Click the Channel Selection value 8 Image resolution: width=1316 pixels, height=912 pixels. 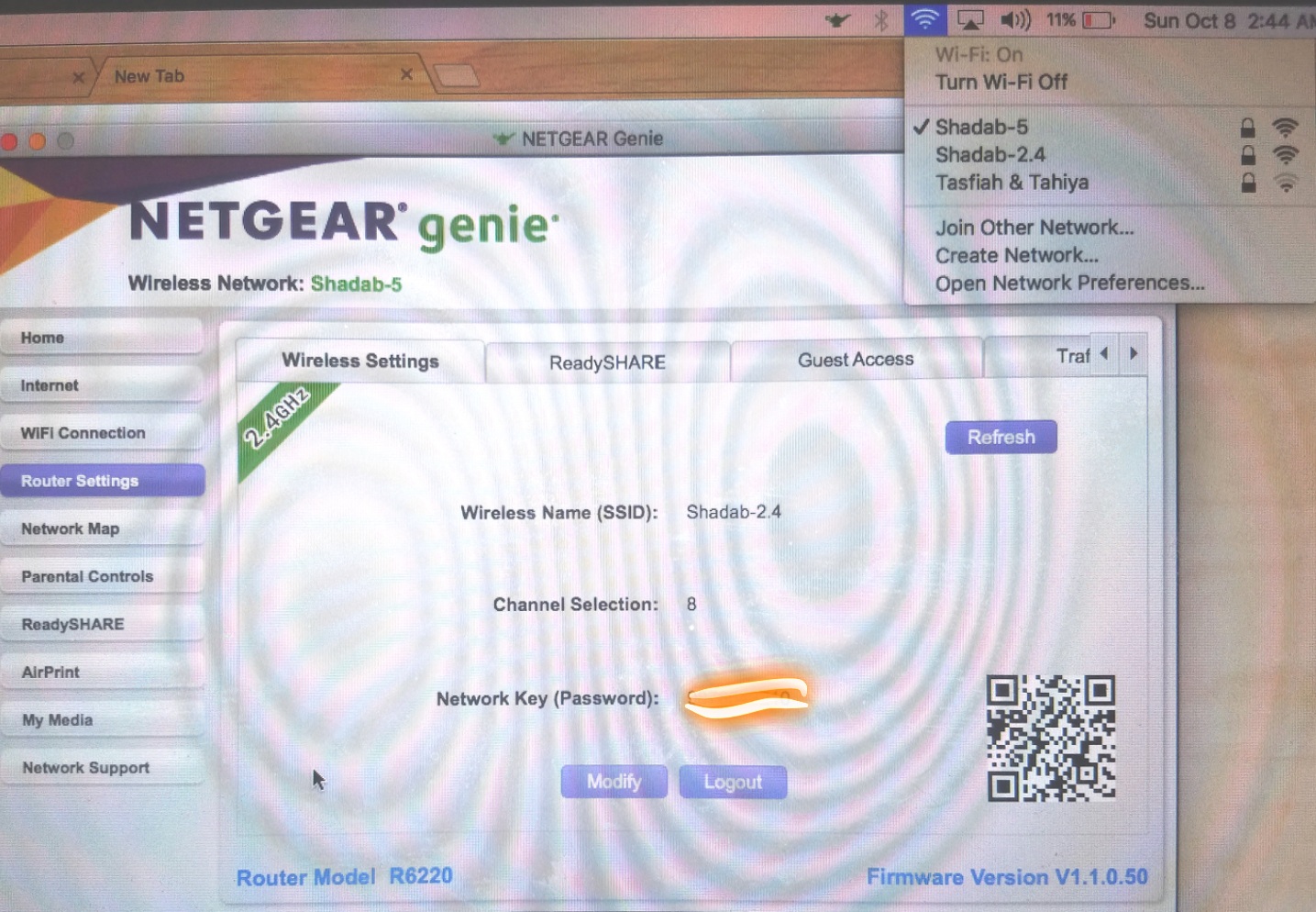pyautogui.click(x=691, y=605)
